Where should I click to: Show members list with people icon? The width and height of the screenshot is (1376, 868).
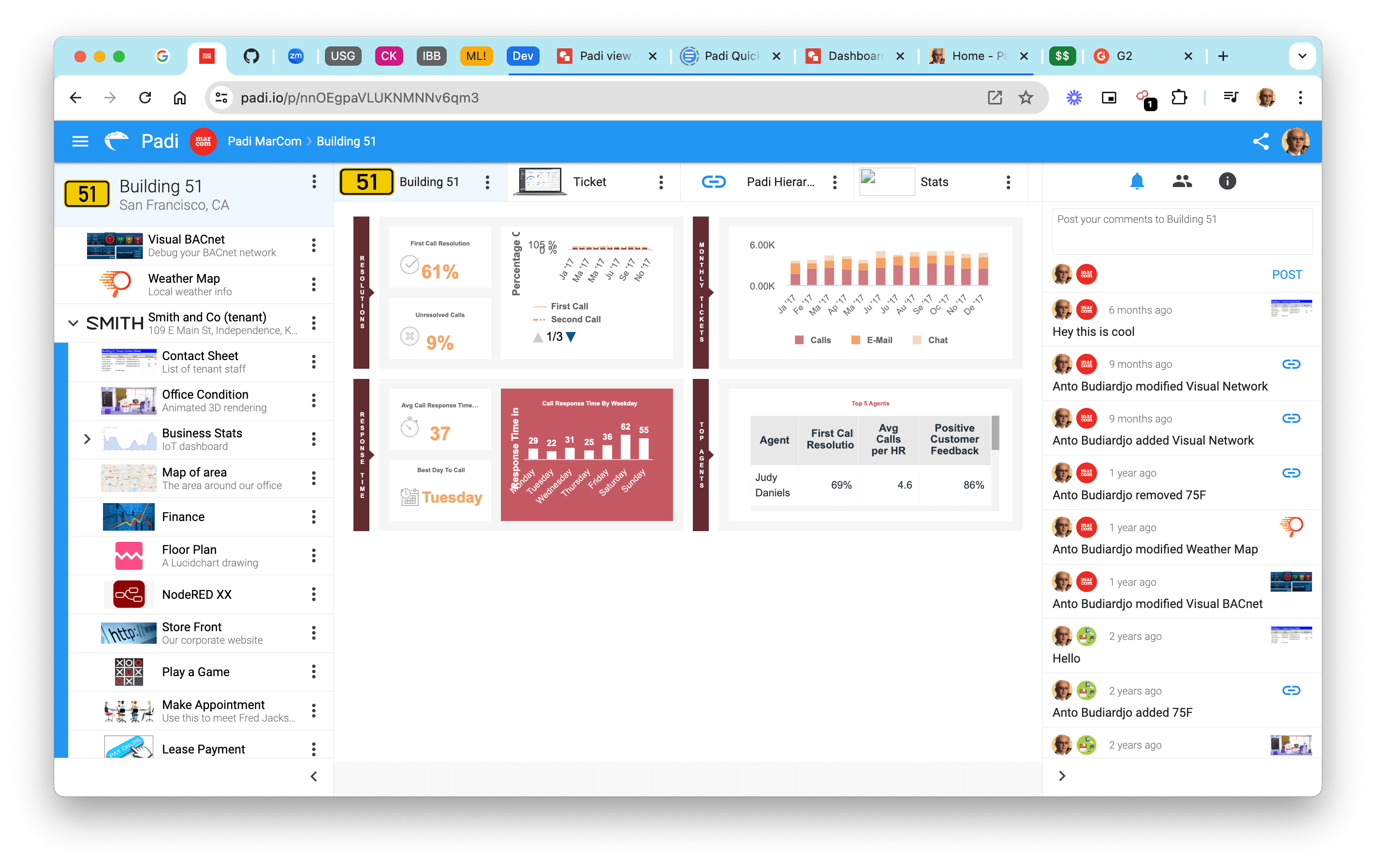(1182, 182)
